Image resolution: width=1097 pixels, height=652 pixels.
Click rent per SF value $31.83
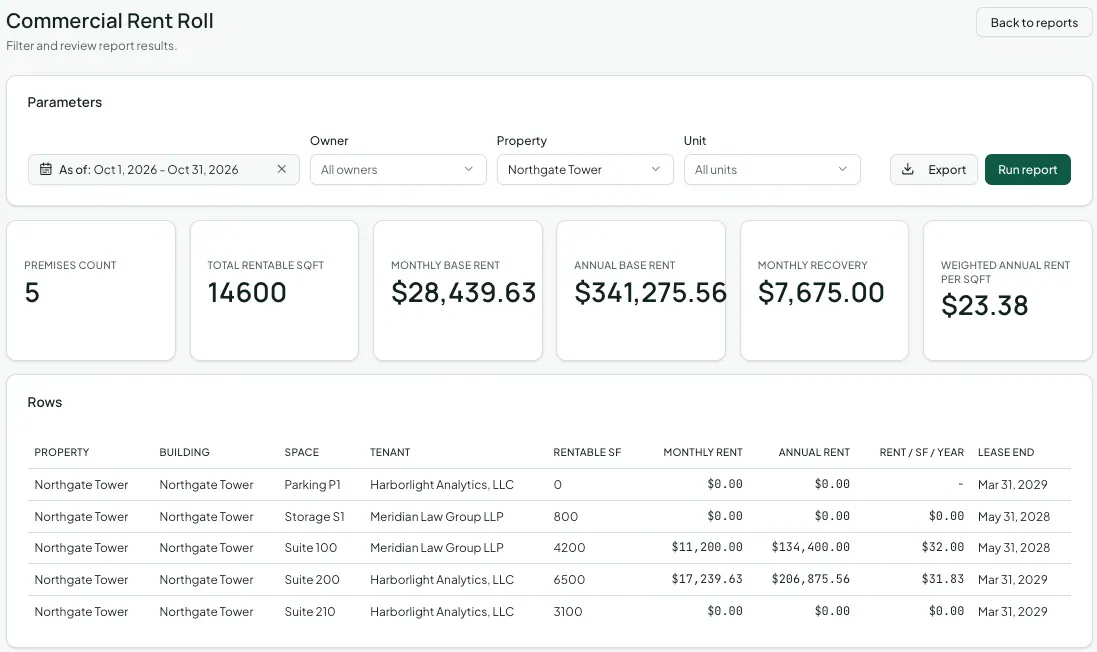[942, 579]
